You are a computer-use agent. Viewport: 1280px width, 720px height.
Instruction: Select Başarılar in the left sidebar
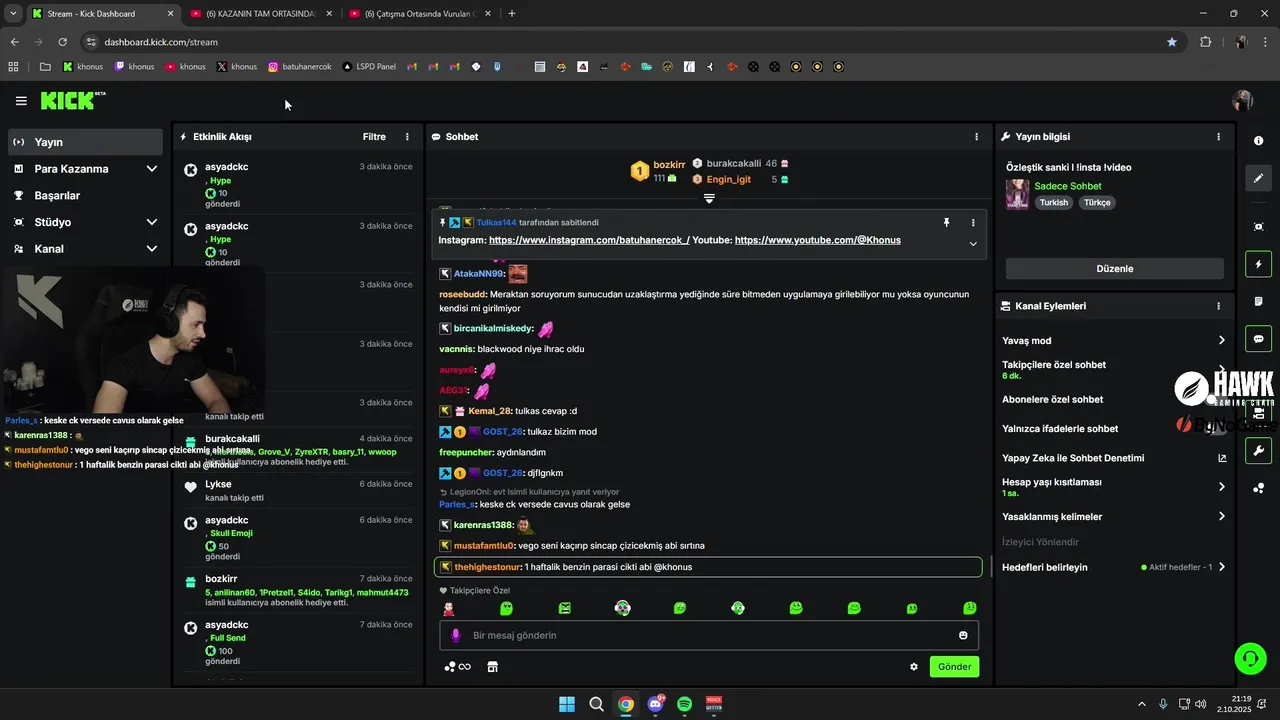85,196
